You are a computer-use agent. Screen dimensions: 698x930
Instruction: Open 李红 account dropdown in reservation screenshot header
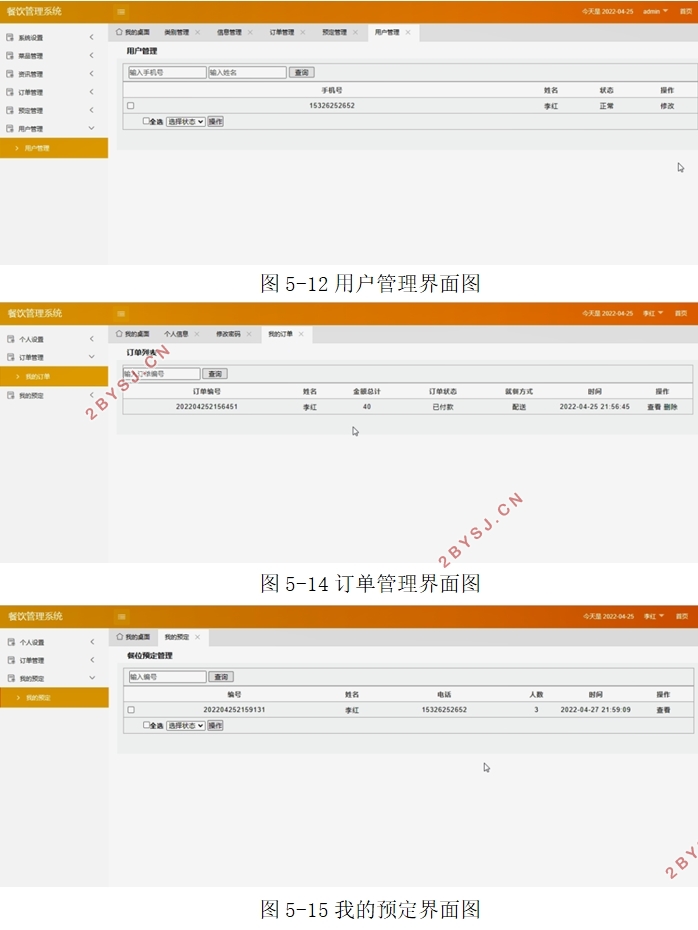(x=654, y=616)
